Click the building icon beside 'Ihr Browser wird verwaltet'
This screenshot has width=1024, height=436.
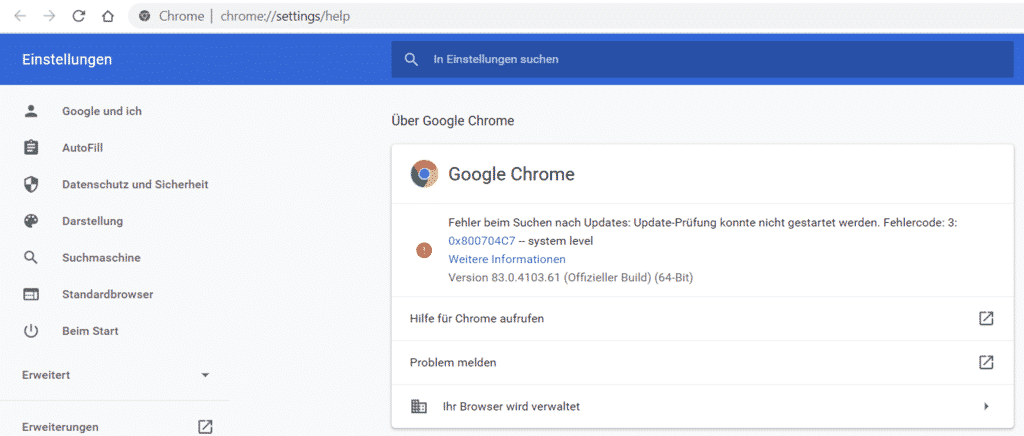point(419,406)
